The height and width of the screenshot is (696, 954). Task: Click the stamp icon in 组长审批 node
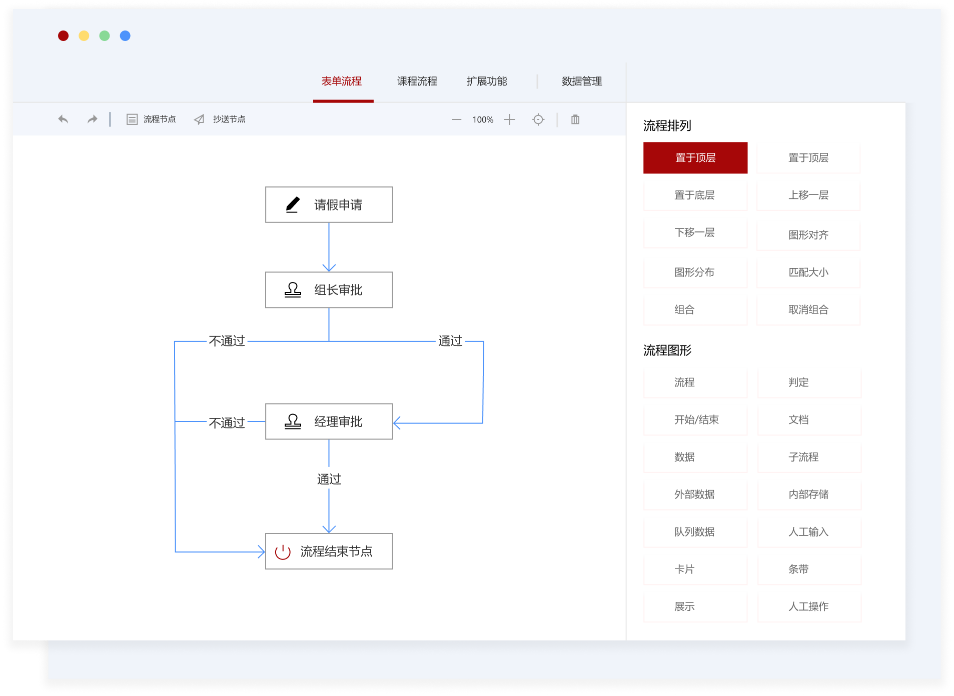(x=293, y=290)
